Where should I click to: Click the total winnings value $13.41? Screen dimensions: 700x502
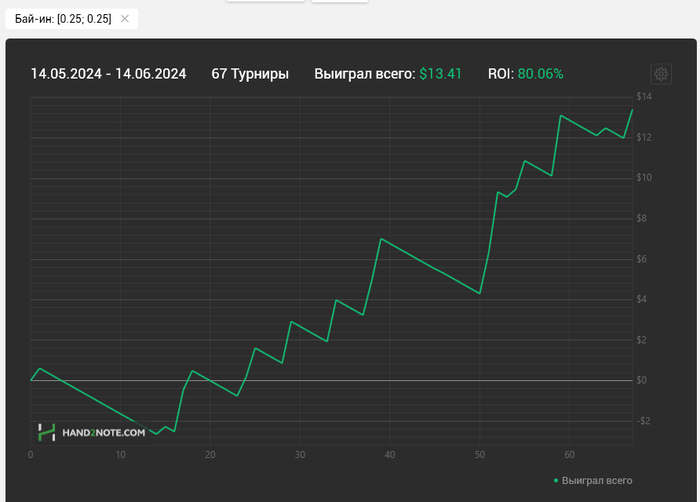point(440,74)
